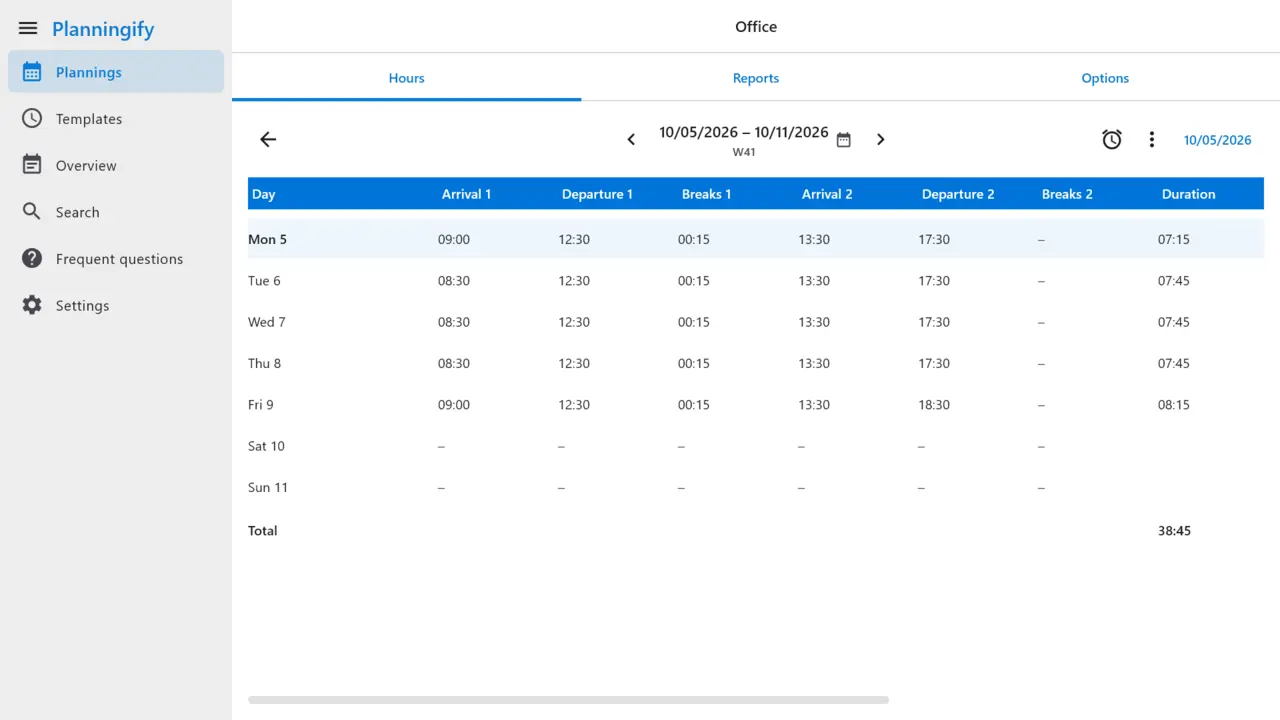Switch to the Hours tab
1280x720 pixels.
tap(407, 78)
